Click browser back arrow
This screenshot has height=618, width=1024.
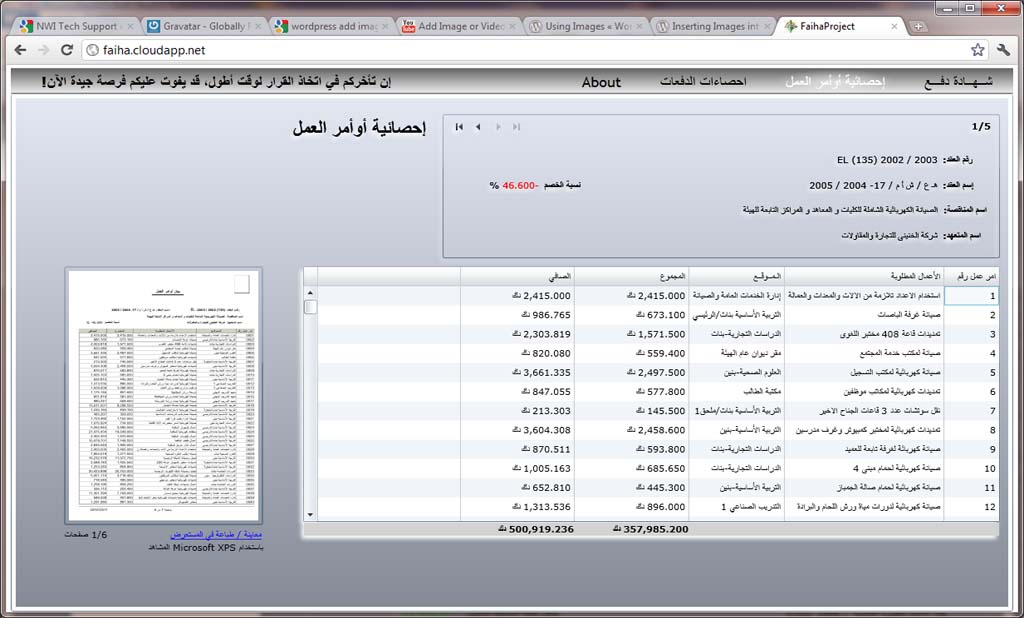[20, 49]
